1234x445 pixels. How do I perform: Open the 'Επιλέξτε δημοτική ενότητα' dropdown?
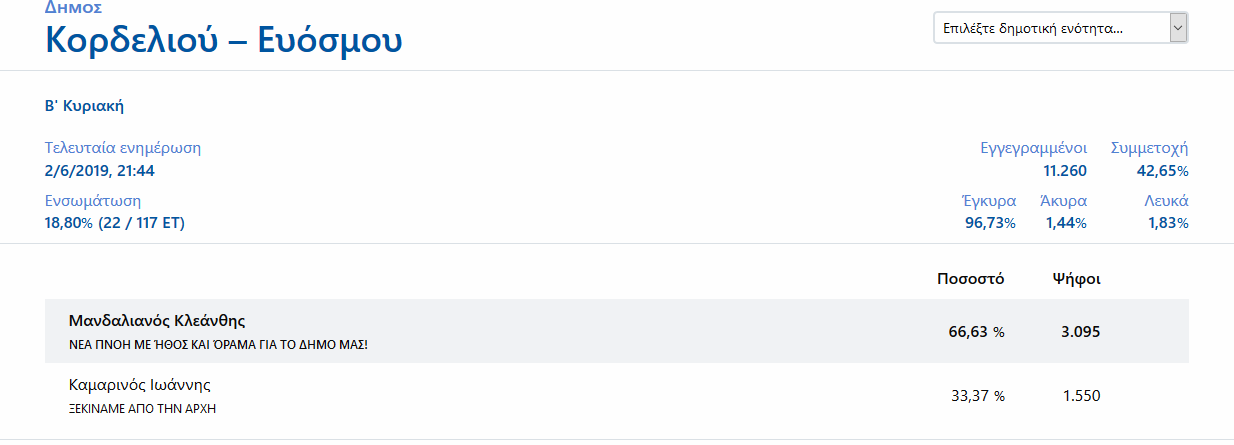pos(1050,28)
